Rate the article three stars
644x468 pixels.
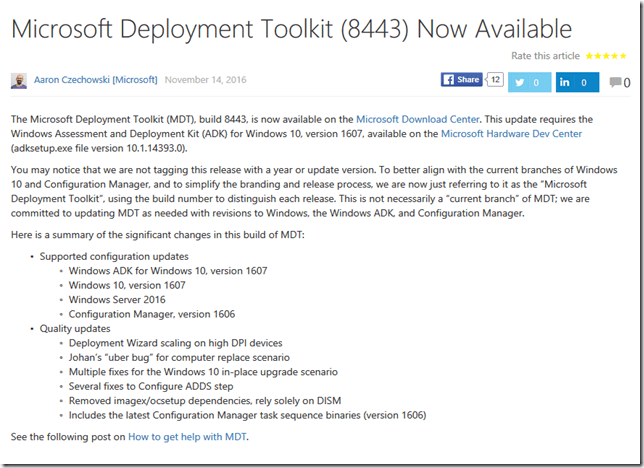[x=607, y=57]
